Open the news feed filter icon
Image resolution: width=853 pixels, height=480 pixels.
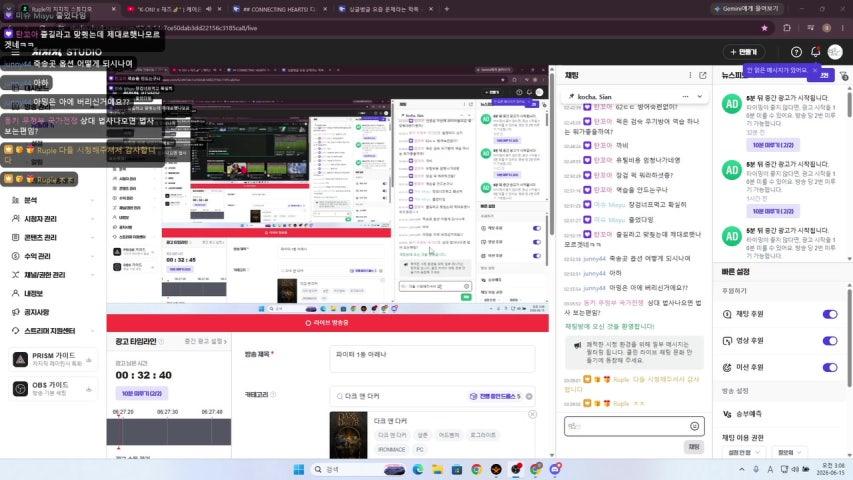(x=844, y=76)
